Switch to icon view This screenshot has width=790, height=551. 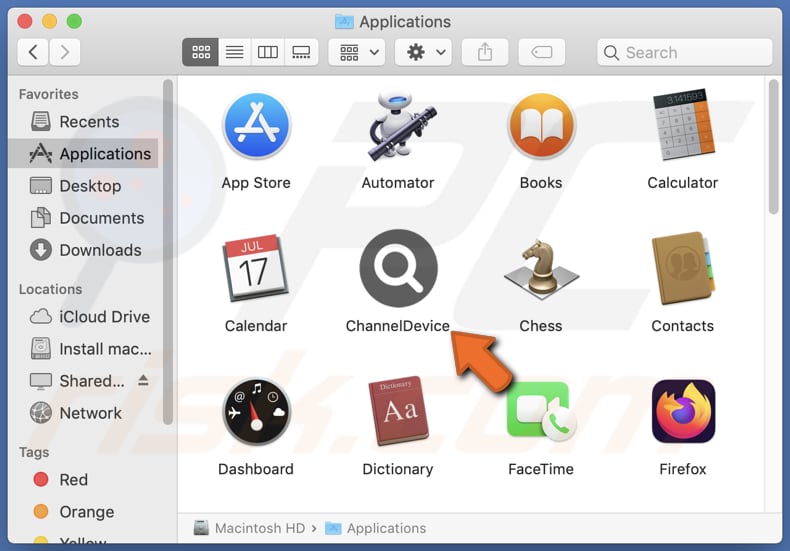pyautogui.click(x=201, y=52)
